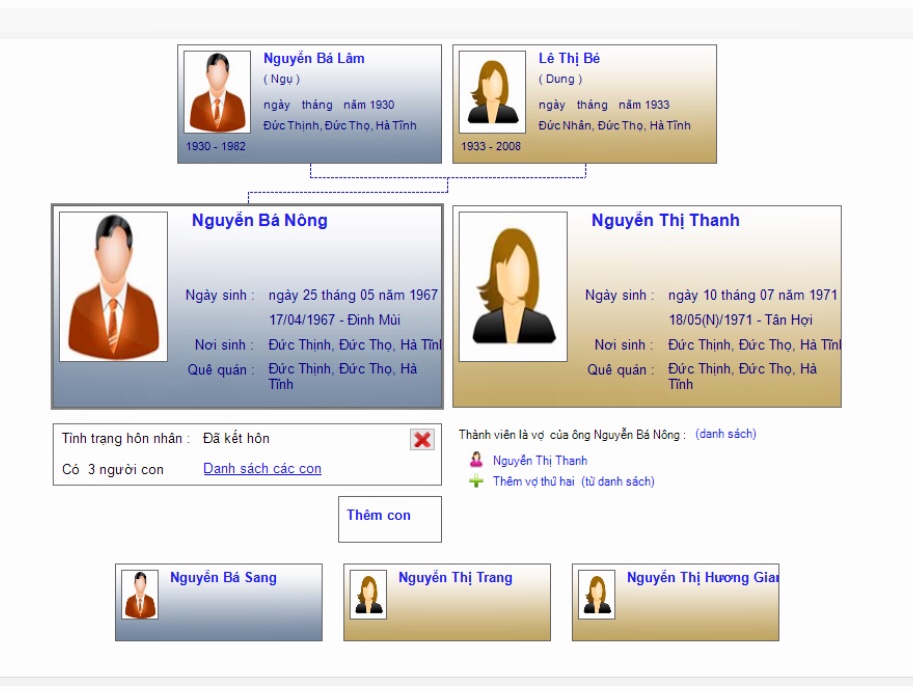Select the Nguyễn Thị Thanh name heading
The width and height of the screenshot is (913, 691).
(x=666, y=220)
